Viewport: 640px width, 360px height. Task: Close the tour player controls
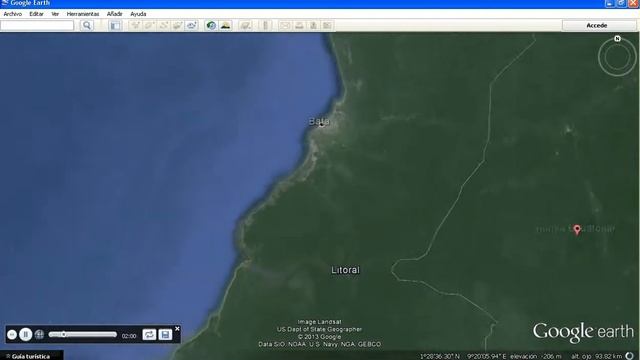point(177,329)
